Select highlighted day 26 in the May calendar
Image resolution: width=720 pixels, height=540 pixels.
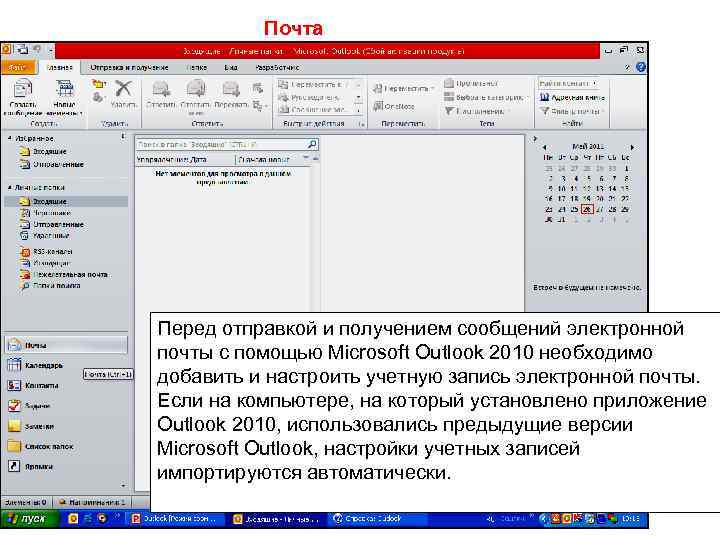(587, 209)
